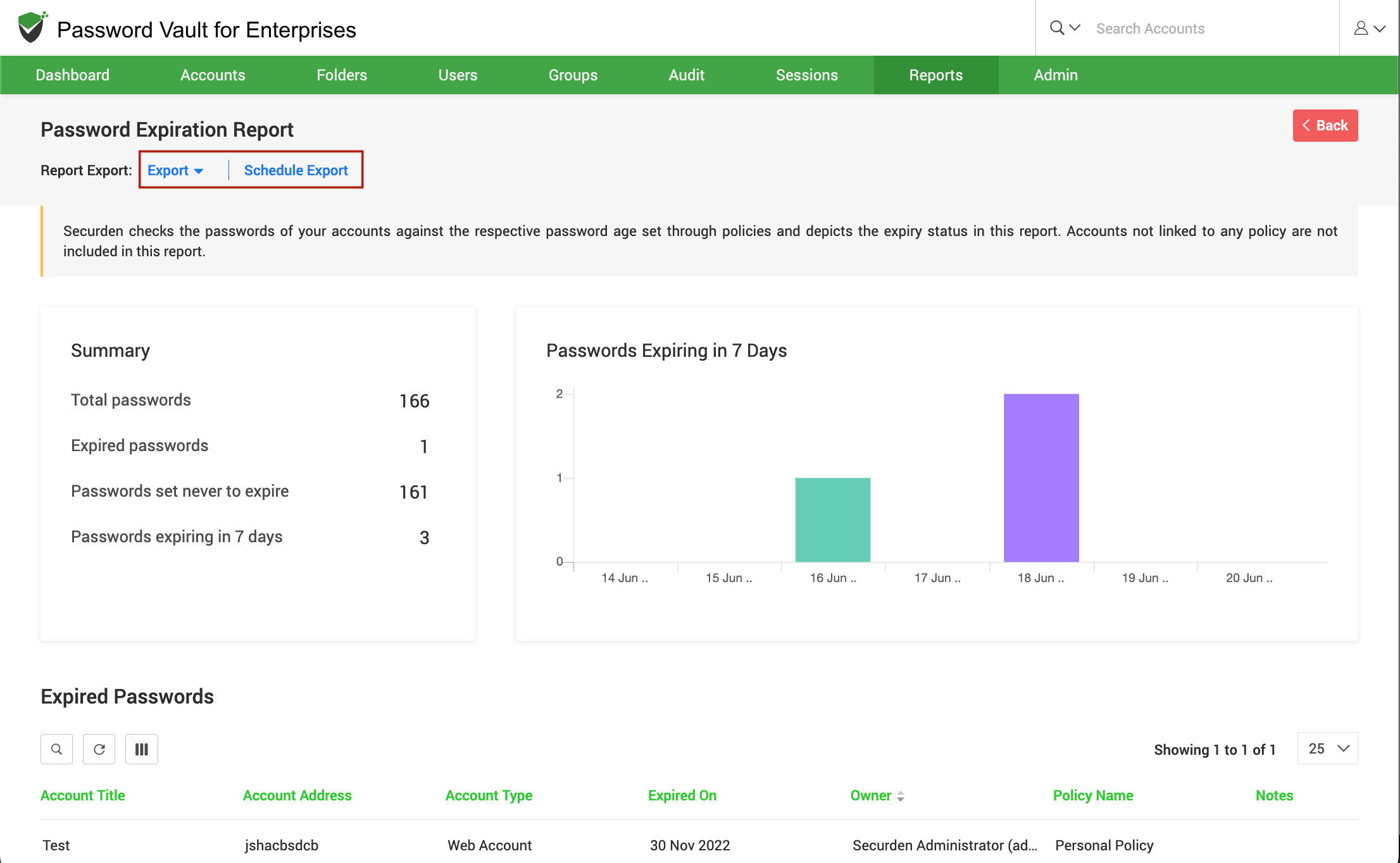The image size is (1400, 863).
Task: Click the Test account title cell
Action: pos(56,845)
